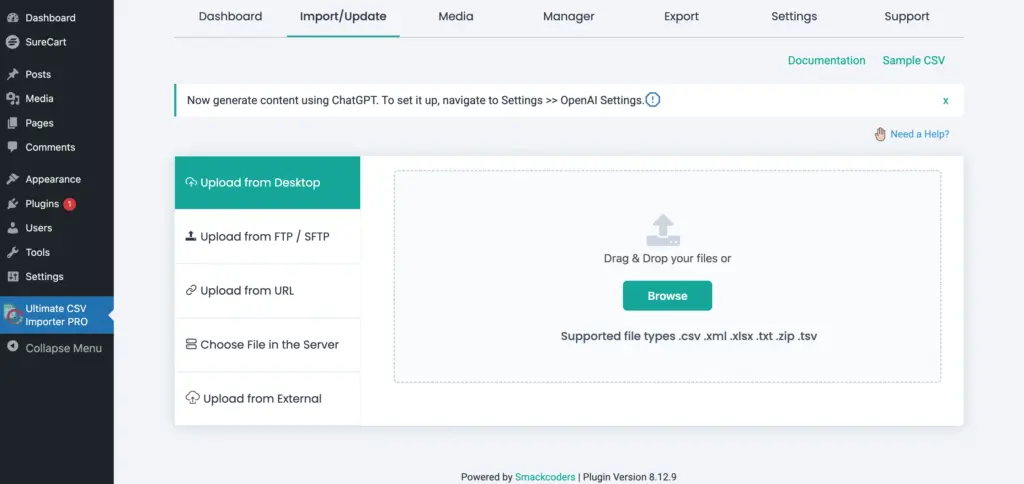Viewport: 1024px width, 484px height.
Task: Select the Import/Update tab
Action: tap(343, 16)
